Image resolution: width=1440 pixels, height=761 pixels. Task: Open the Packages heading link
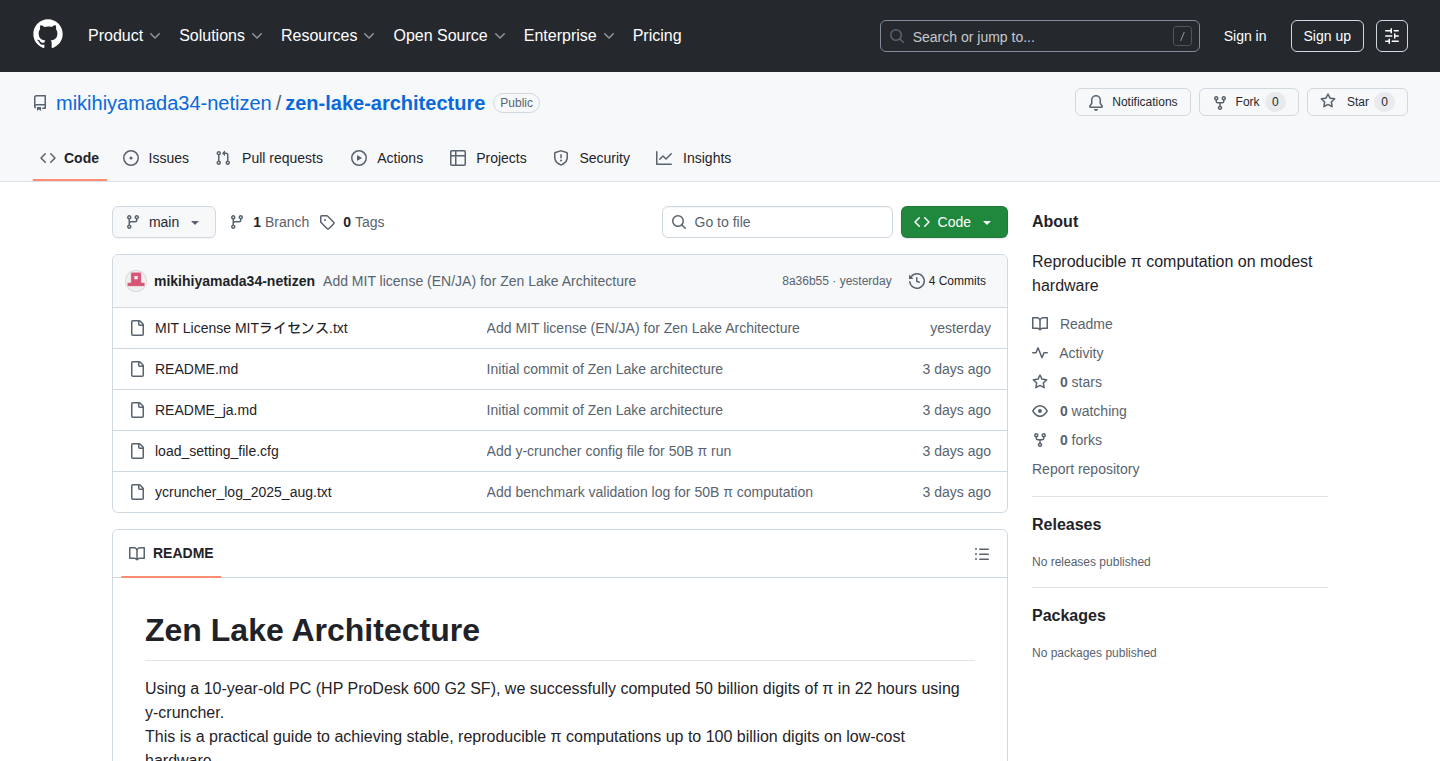pos(1069,615)
